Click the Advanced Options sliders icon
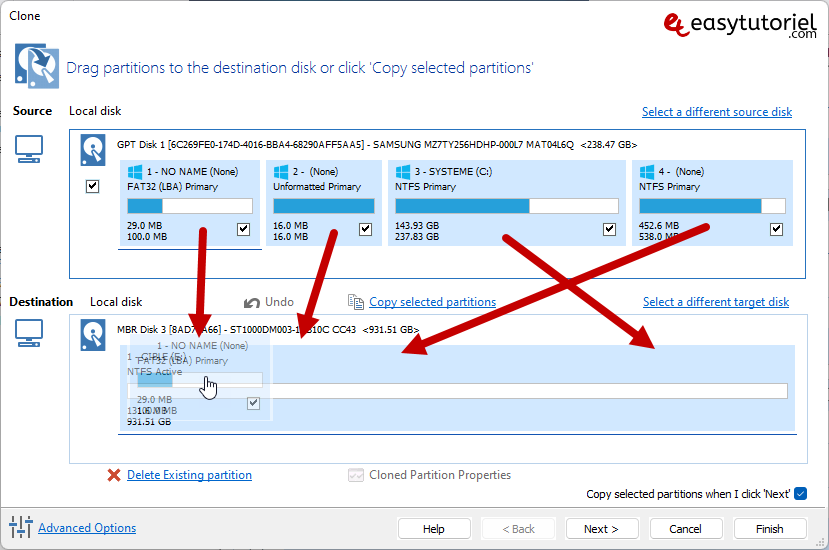The image size is (829, 550). pyautogui.click(x=21, y=527)
